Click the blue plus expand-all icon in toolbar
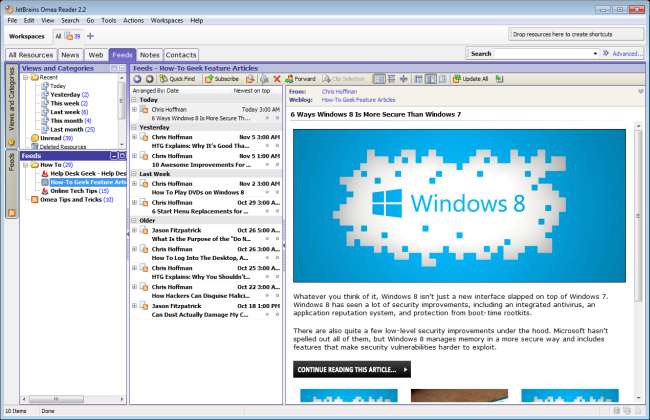650x420 pixels. click(404, 79)
